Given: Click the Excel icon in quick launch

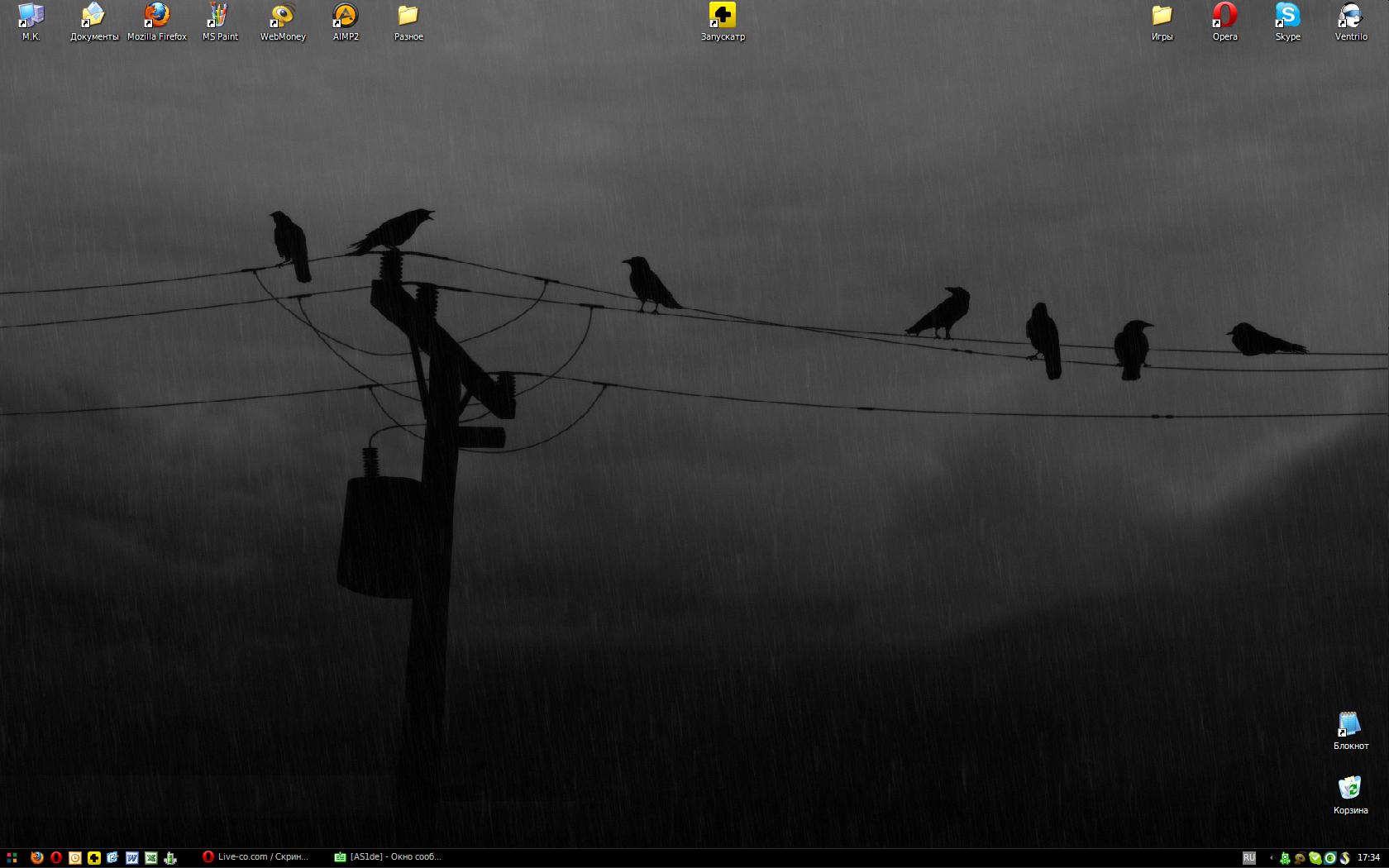Looking at the screenshot, I should point(151,858).
